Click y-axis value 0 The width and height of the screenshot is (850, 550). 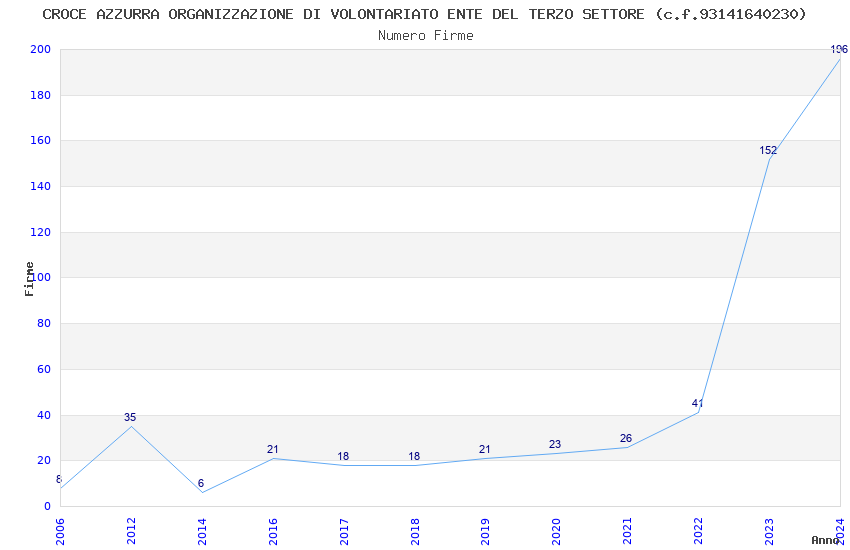(x=48, y=507)
